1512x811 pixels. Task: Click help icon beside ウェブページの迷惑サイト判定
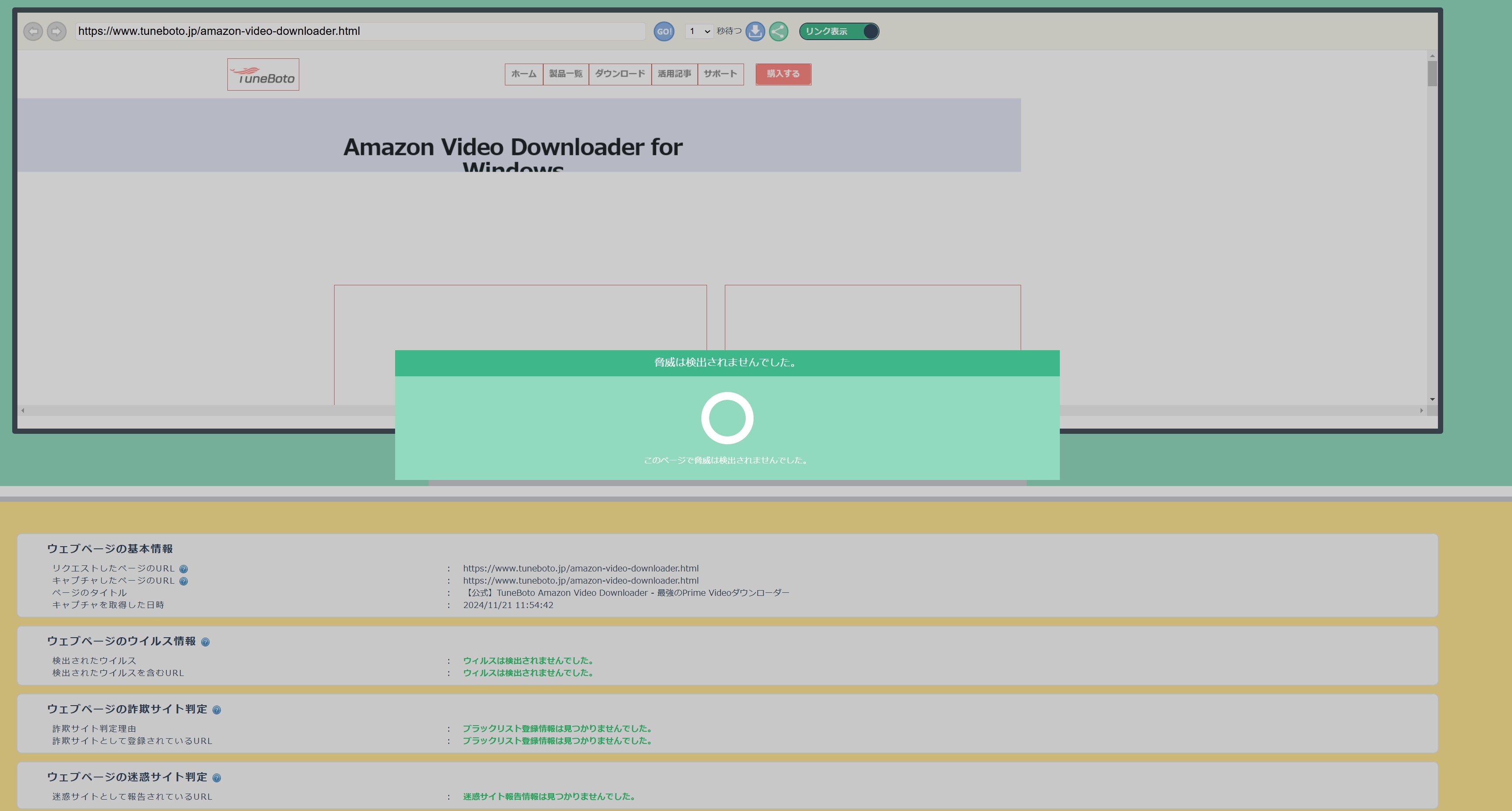216,778
